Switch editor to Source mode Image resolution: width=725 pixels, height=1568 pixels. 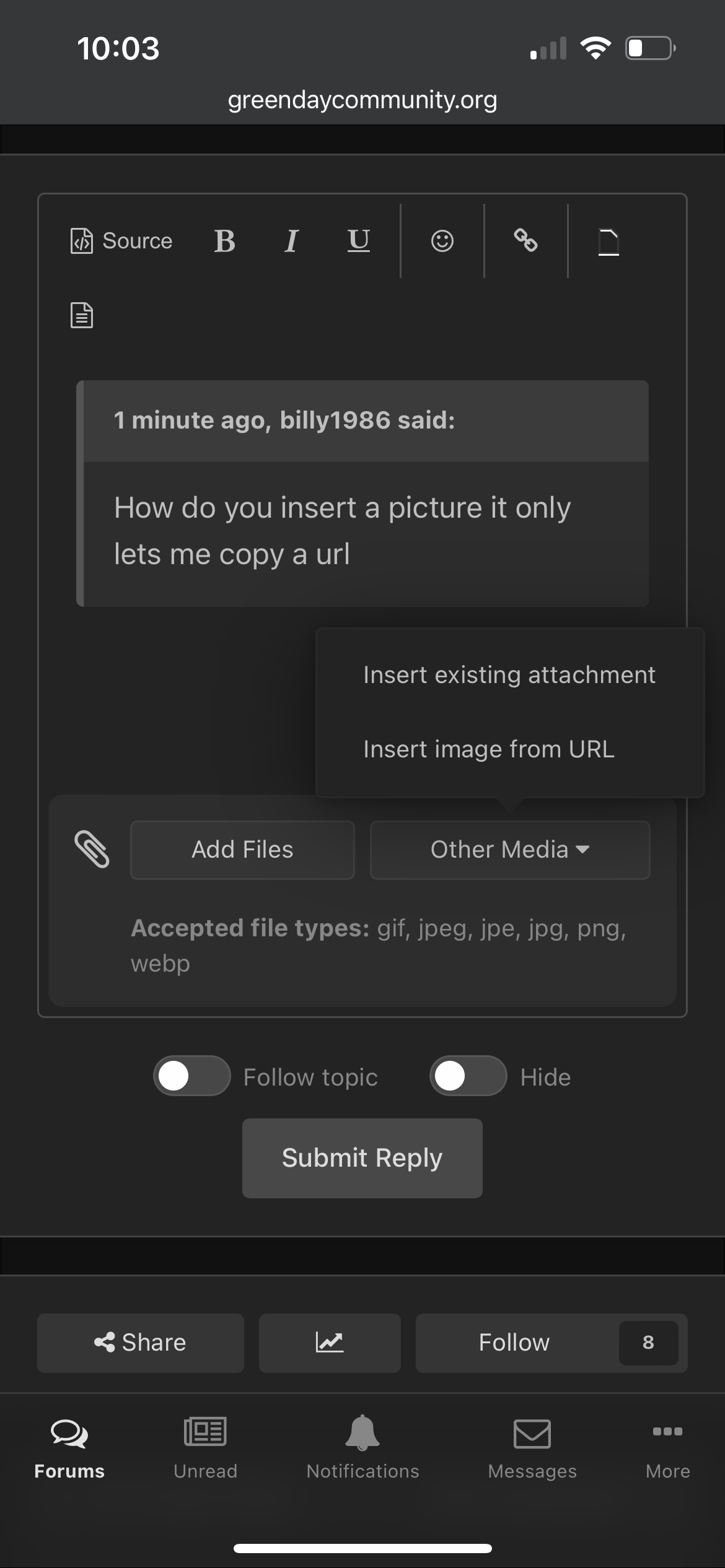click(x=121, y=241)
